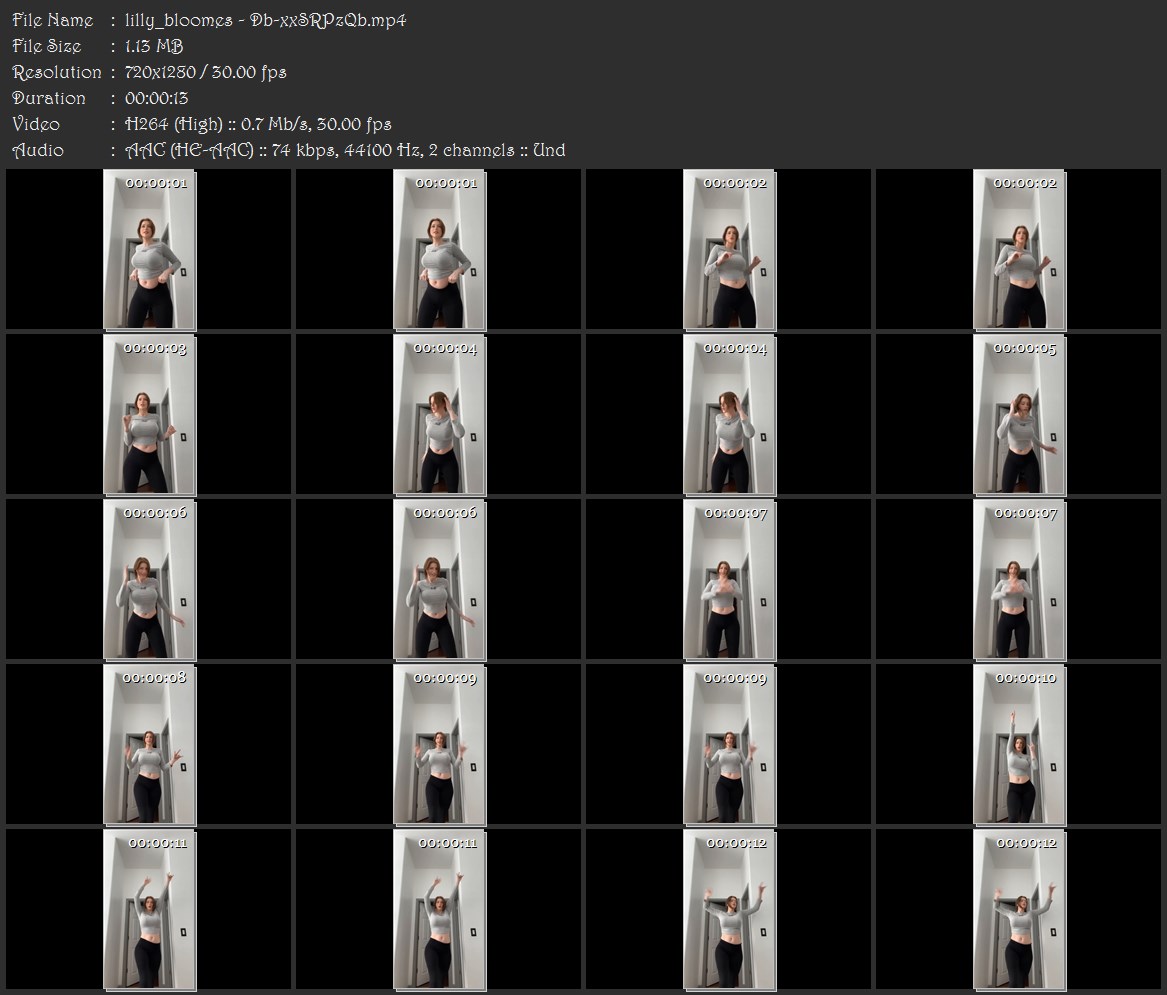Screen dimensions: 1167x995
Task: Click the 'File Name' label
Action: click(53, 20)
